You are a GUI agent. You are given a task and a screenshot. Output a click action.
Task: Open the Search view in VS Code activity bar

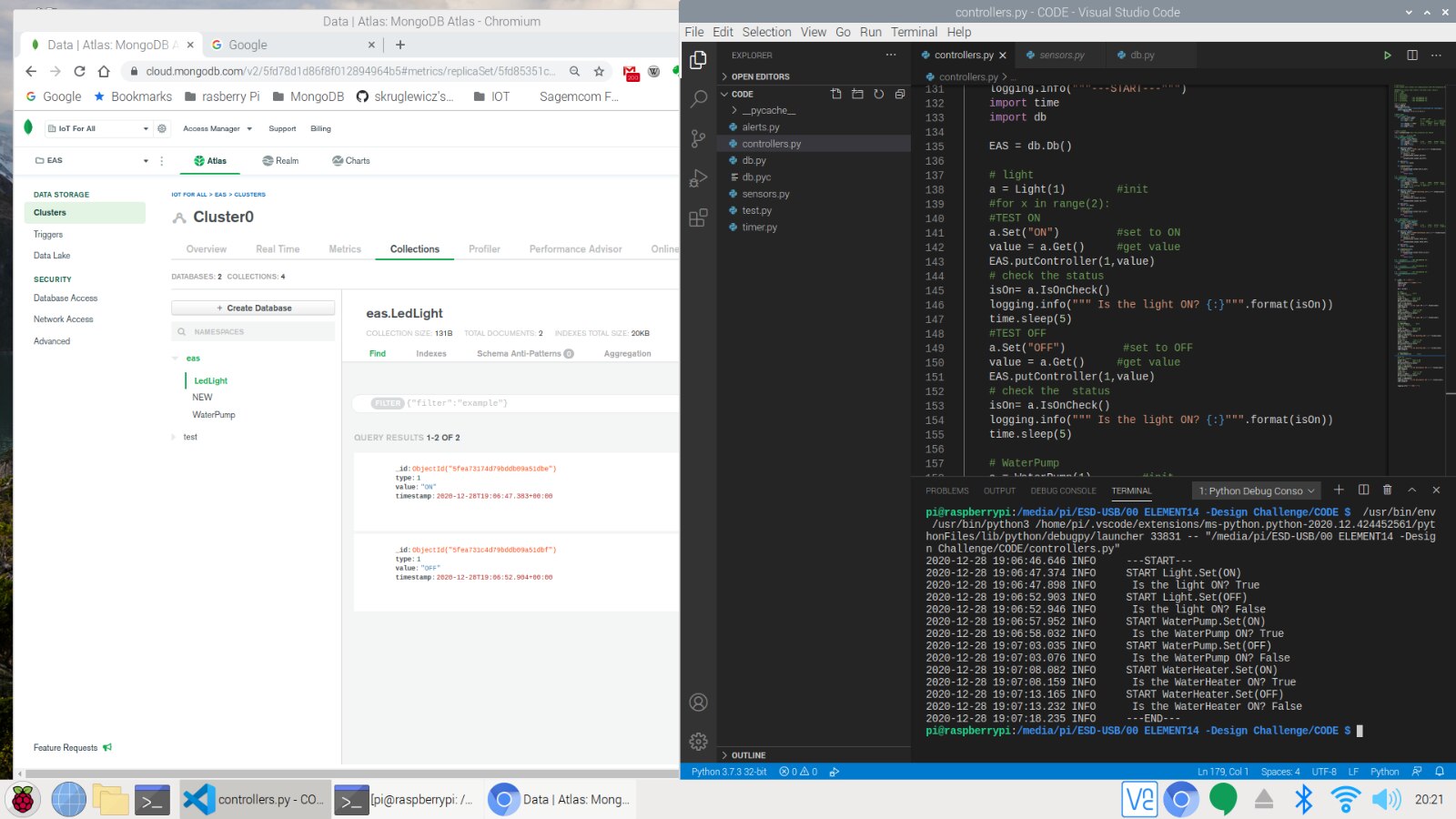[x=698, y=99]
